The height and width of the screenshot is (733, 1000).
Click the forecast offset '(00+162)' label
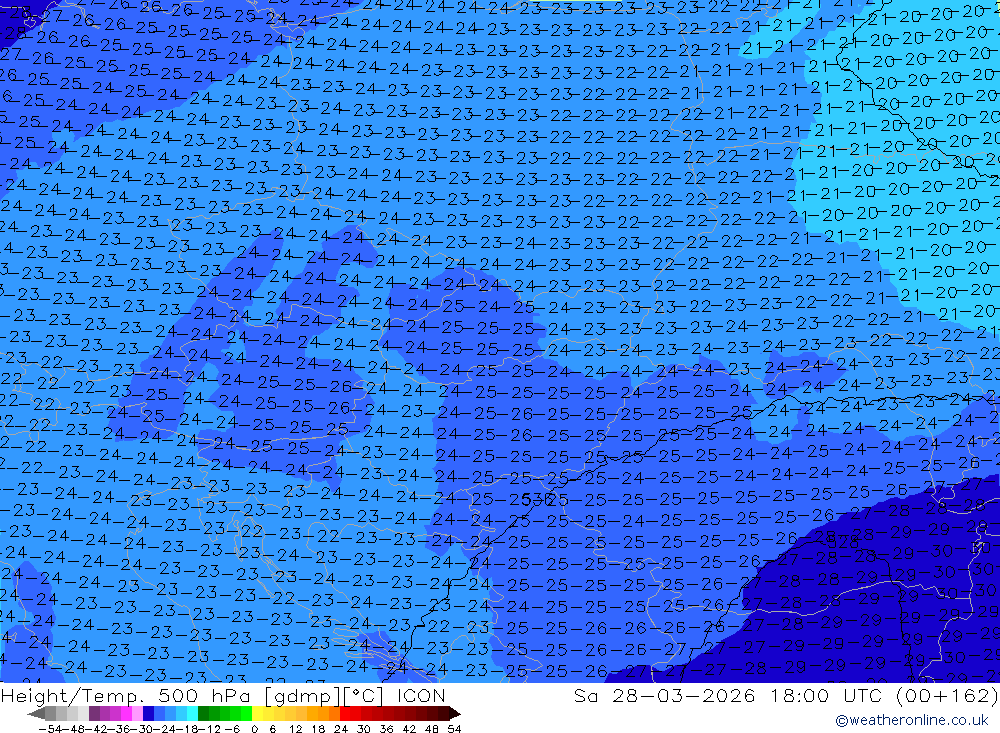point(947,695)
